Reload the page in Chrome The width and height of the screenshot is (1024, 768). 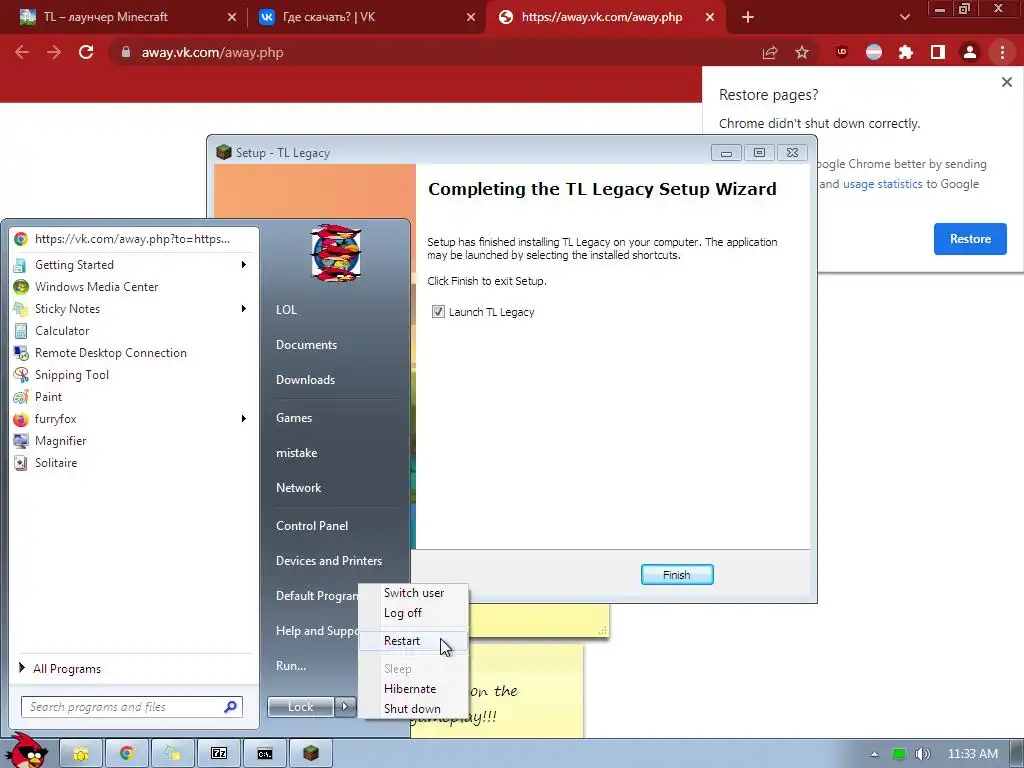(x=86, y=52)
